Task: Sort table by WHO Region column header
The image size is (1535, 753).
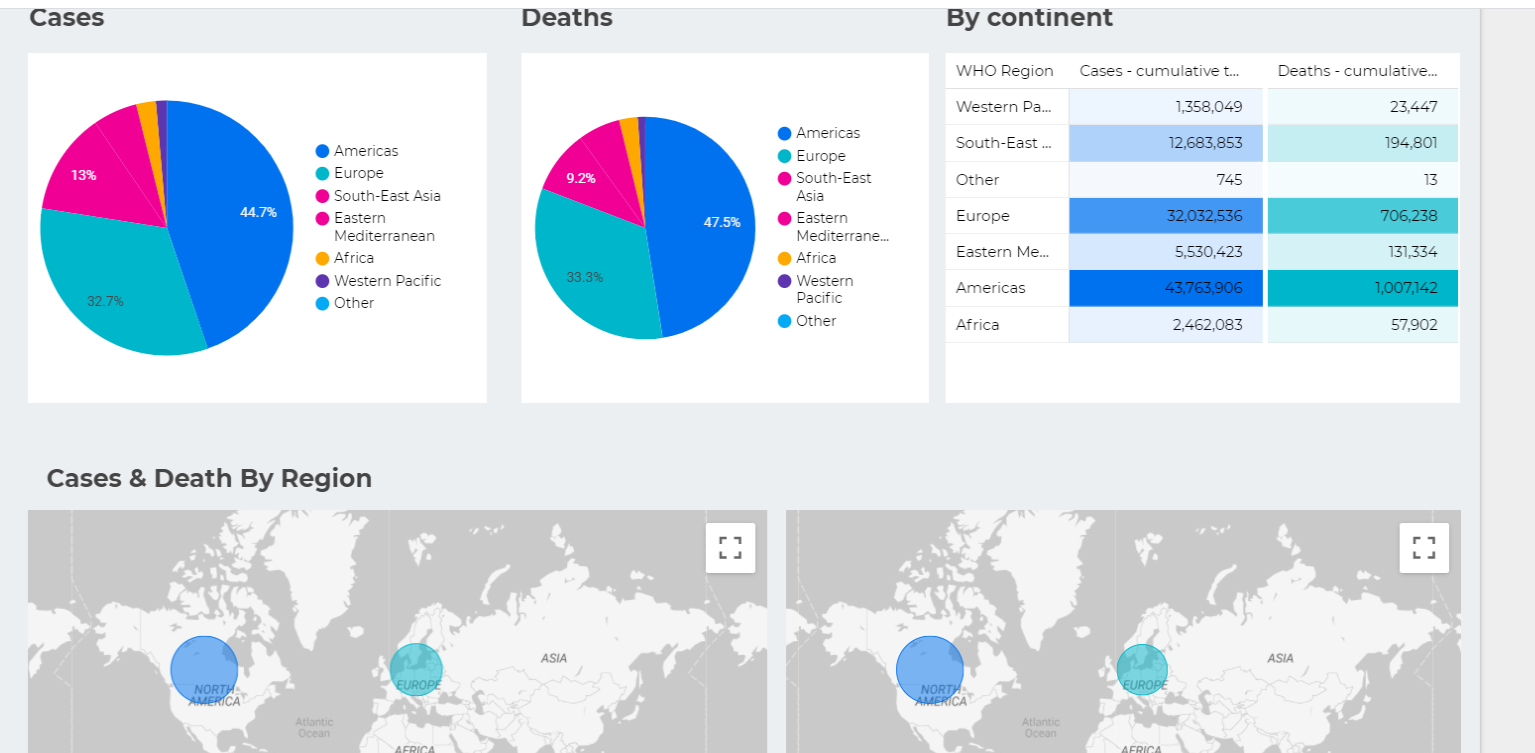Action: point(1004,70)
